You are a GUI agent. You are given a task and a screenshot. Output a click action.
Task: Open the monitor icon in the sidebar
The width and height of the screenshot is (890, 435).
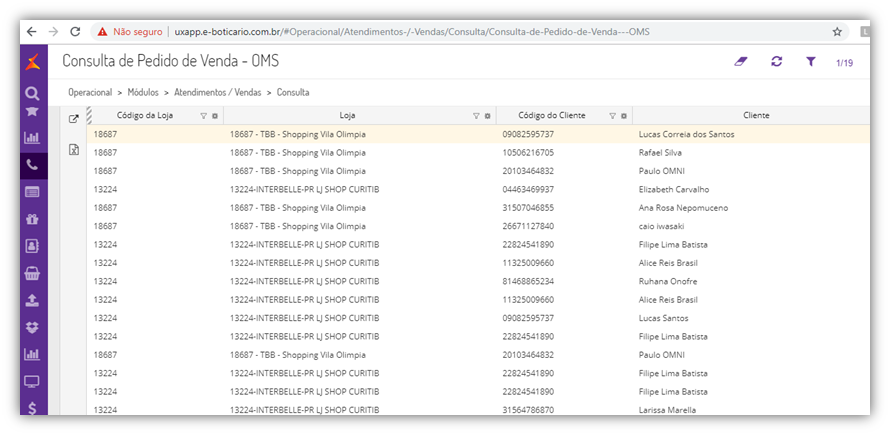coord(32,381)
